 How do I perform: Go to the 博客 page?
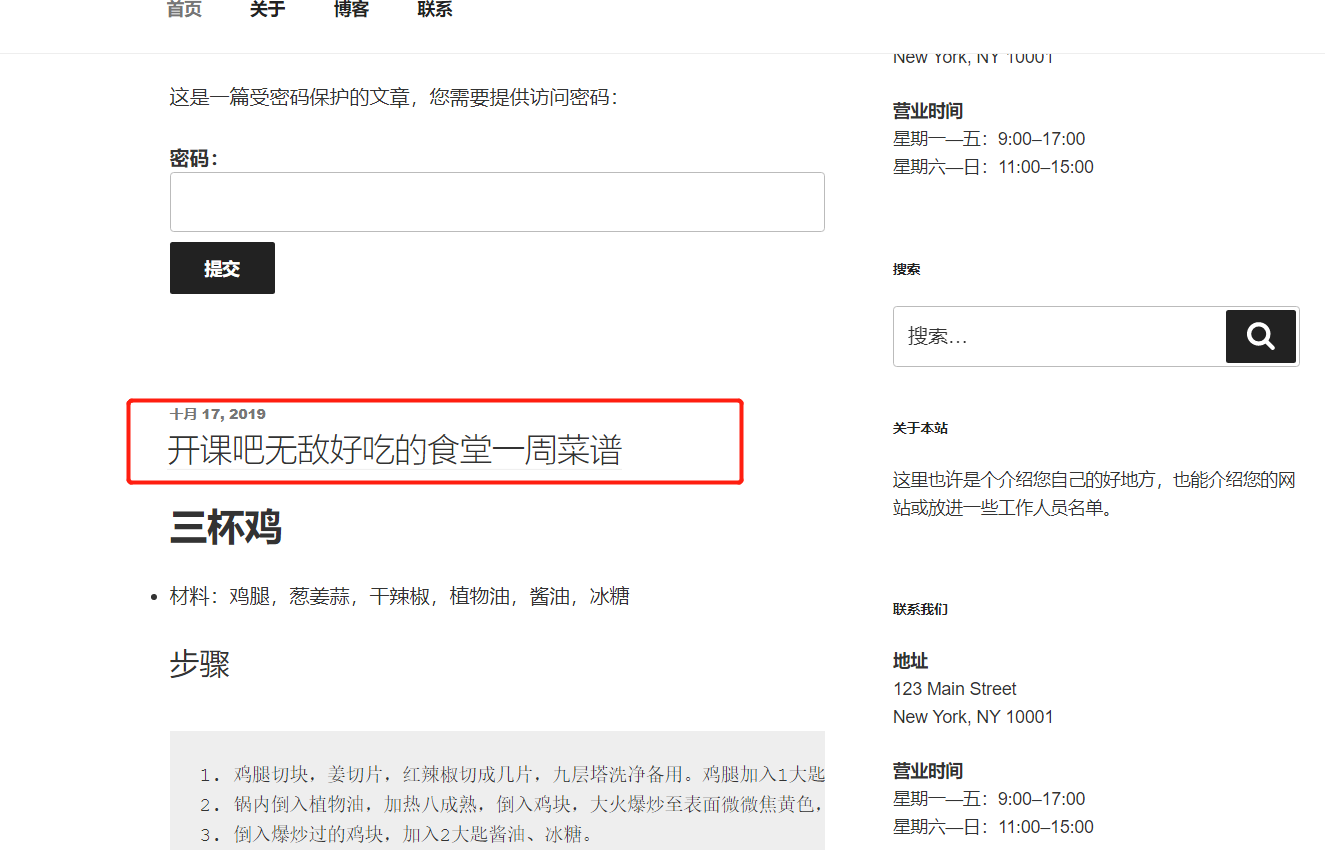(352, 9)
